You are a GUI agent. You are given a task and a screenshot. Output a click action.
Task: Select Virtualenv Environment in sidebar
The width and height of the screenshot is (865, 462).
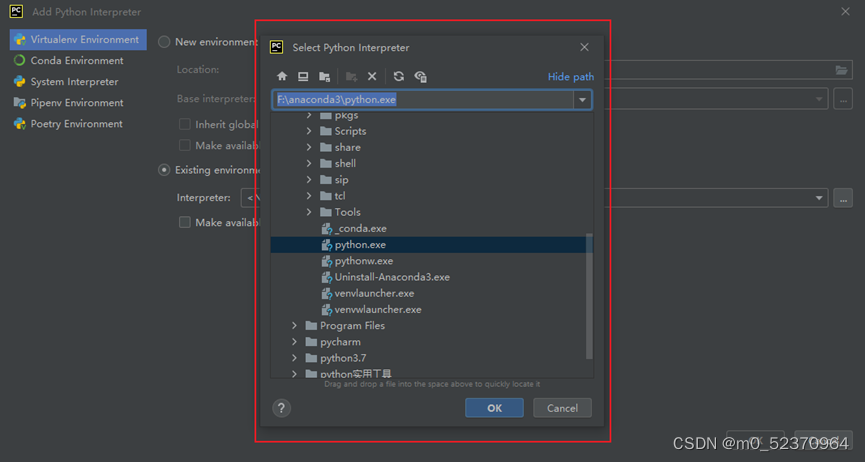78,40
